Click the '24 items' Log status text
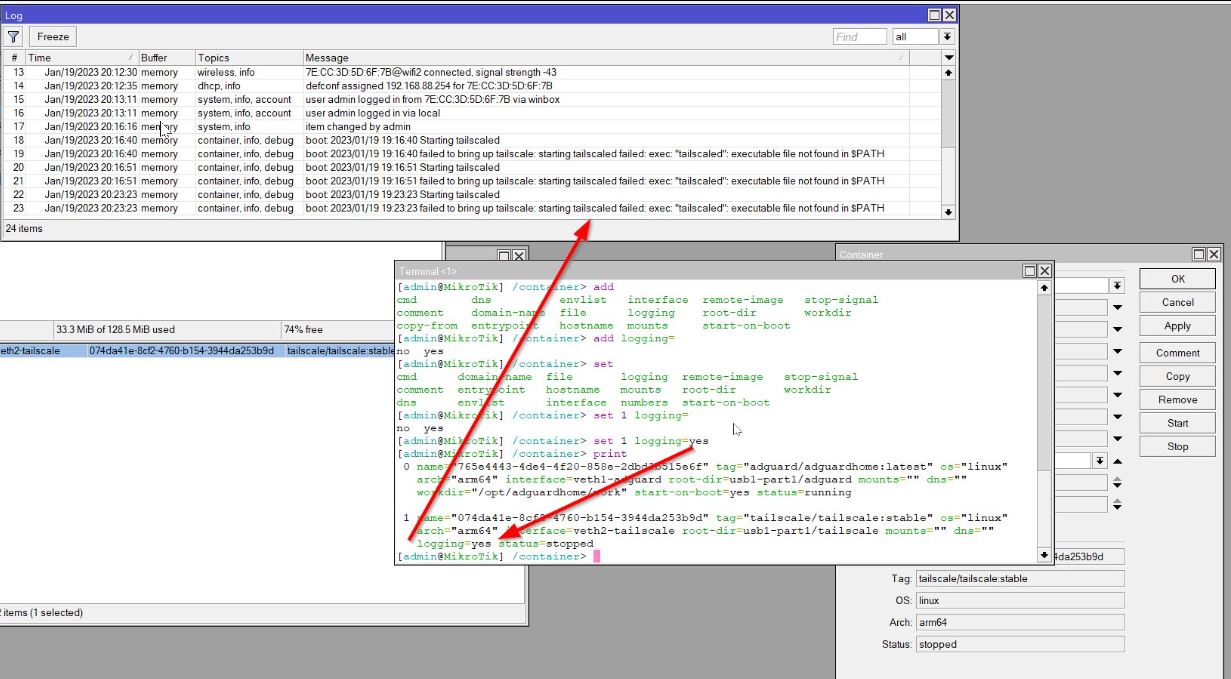1231x679 pixels. 24,229
